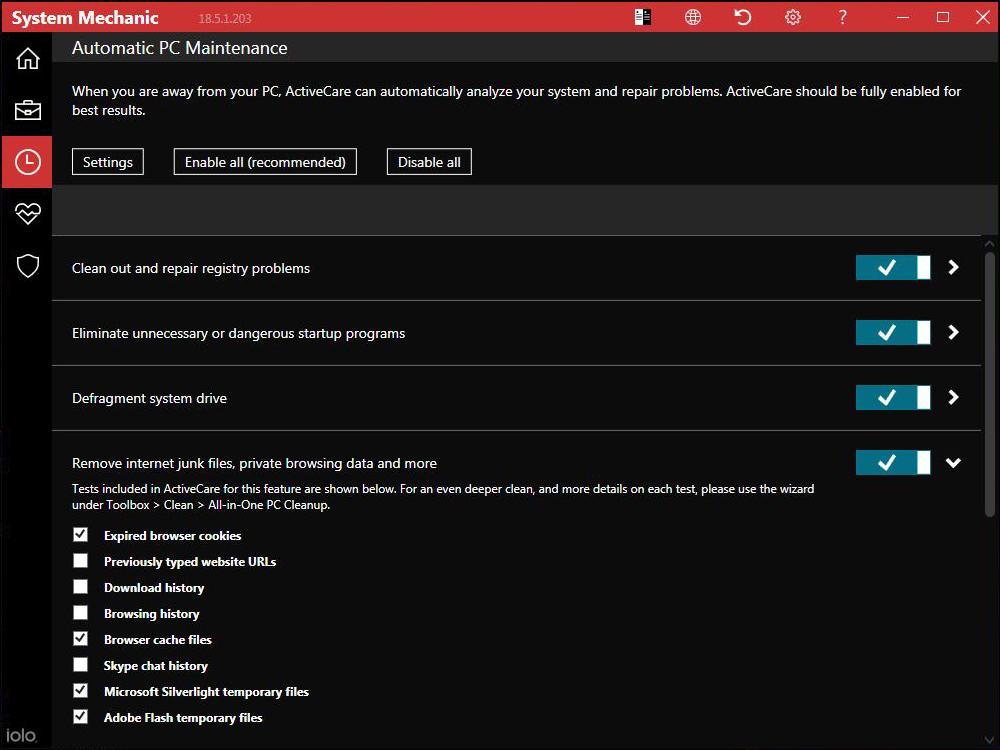Open the report icon in the title bar
This screenshot has height=750, width=1000.
643,17
